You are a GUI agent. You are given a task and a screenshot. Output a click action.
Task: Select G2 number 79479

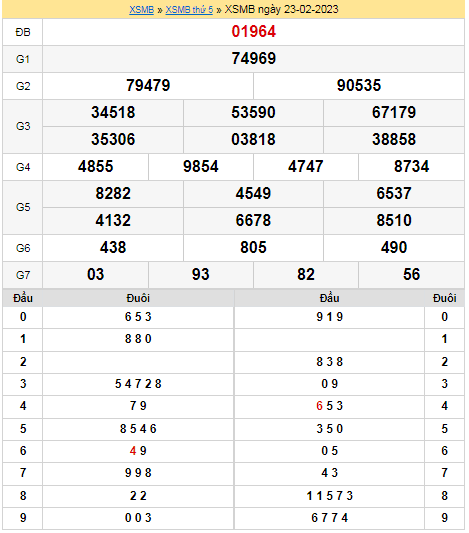(x=148, y=85)
